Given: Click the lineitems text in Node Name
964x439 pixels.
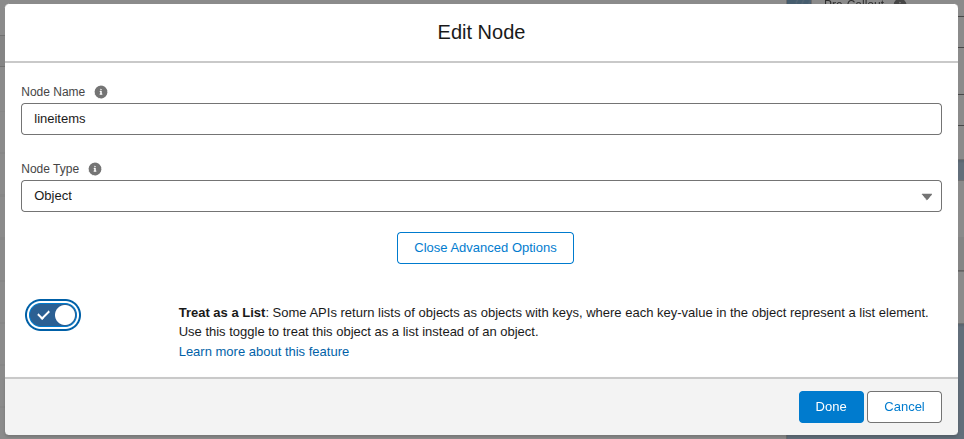Looking at the screenshot, I should coord(60,119).
